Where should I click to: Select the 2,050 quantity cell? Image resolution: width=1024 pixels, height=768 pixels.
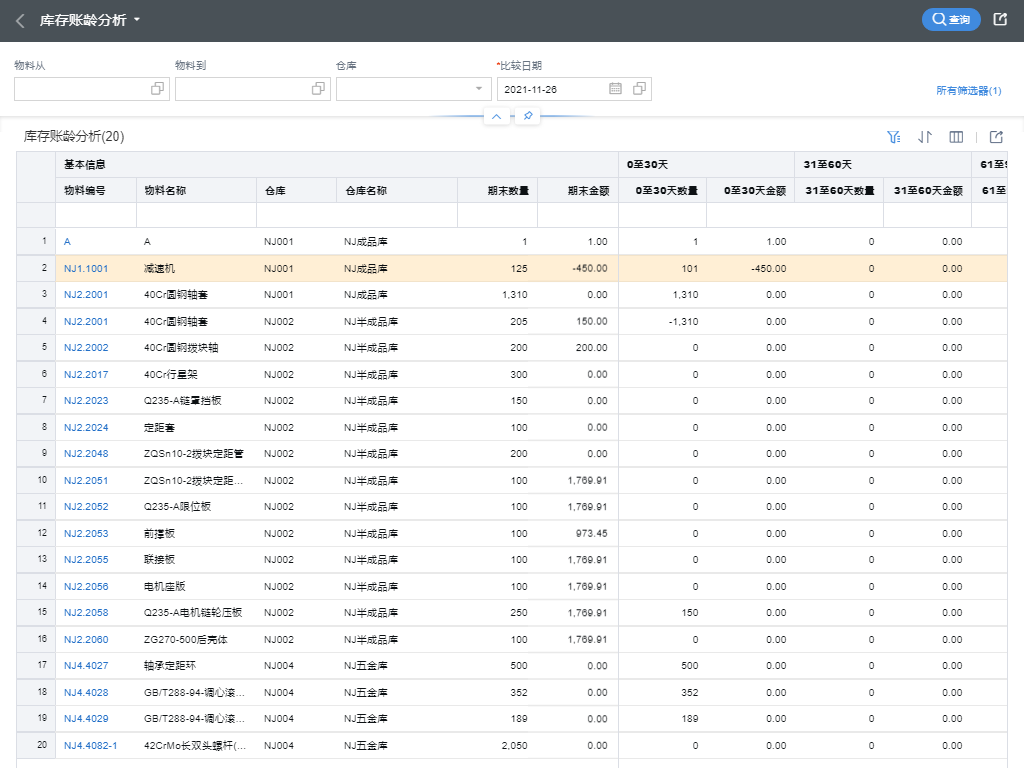tap(497, 745)
